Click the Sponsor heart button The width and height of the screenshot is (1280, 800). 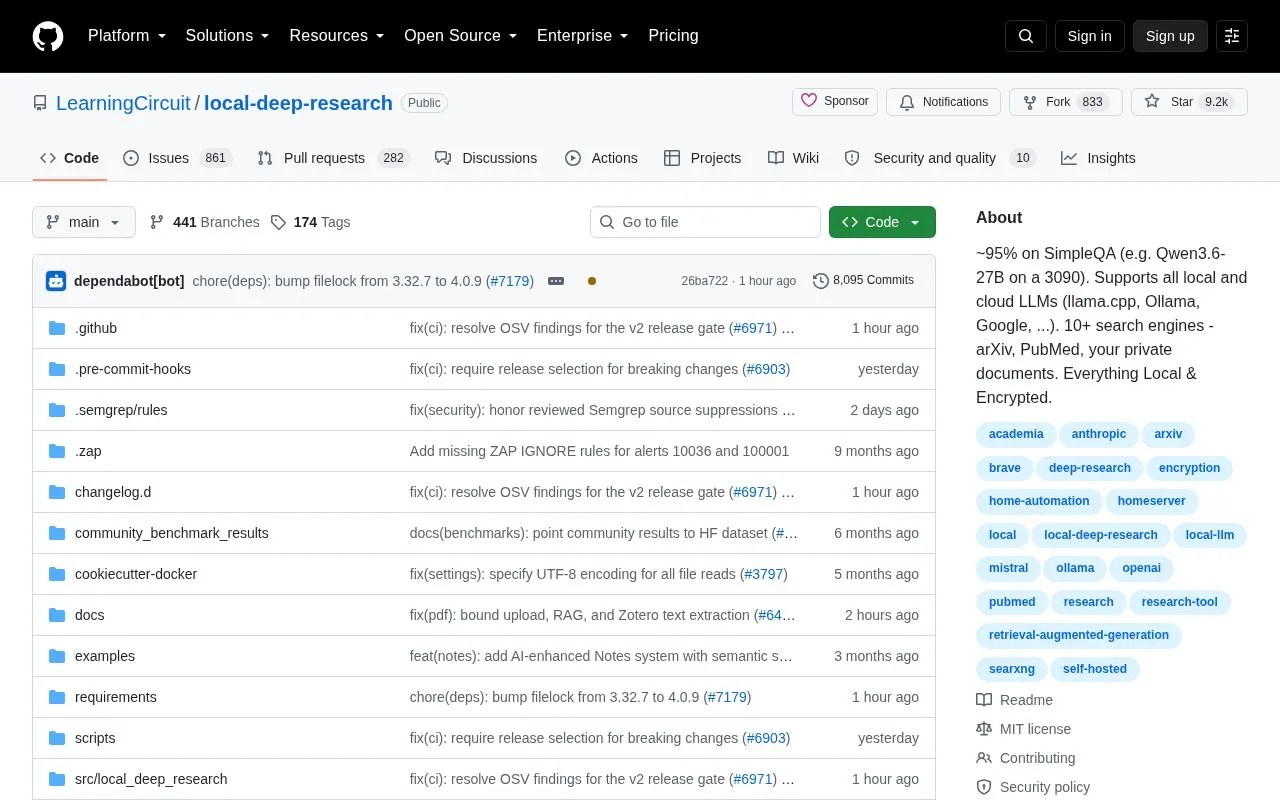click(835, 102)
